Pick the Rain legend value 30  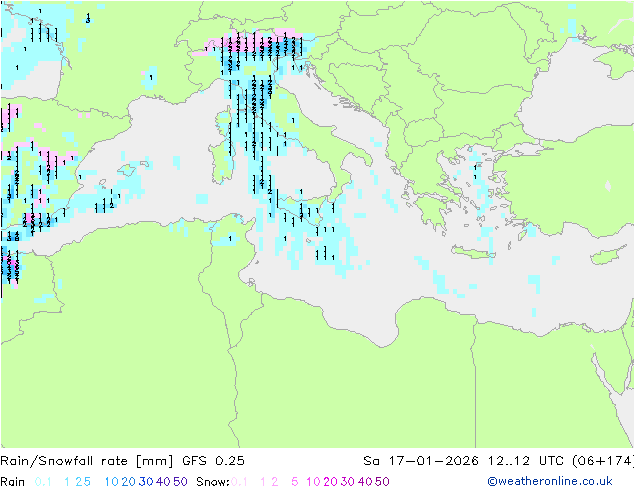pos(146,482)
